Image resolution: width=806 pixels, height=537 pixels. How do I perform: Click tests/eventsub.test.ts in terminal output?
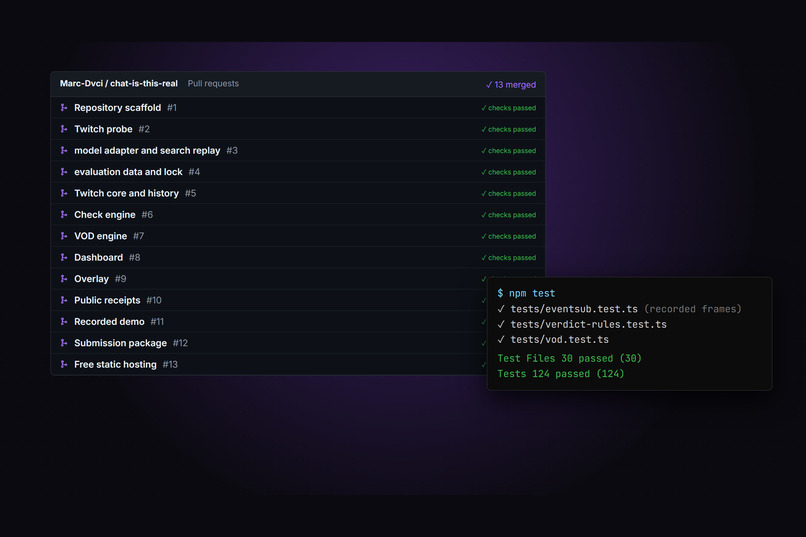click(574, 309)
